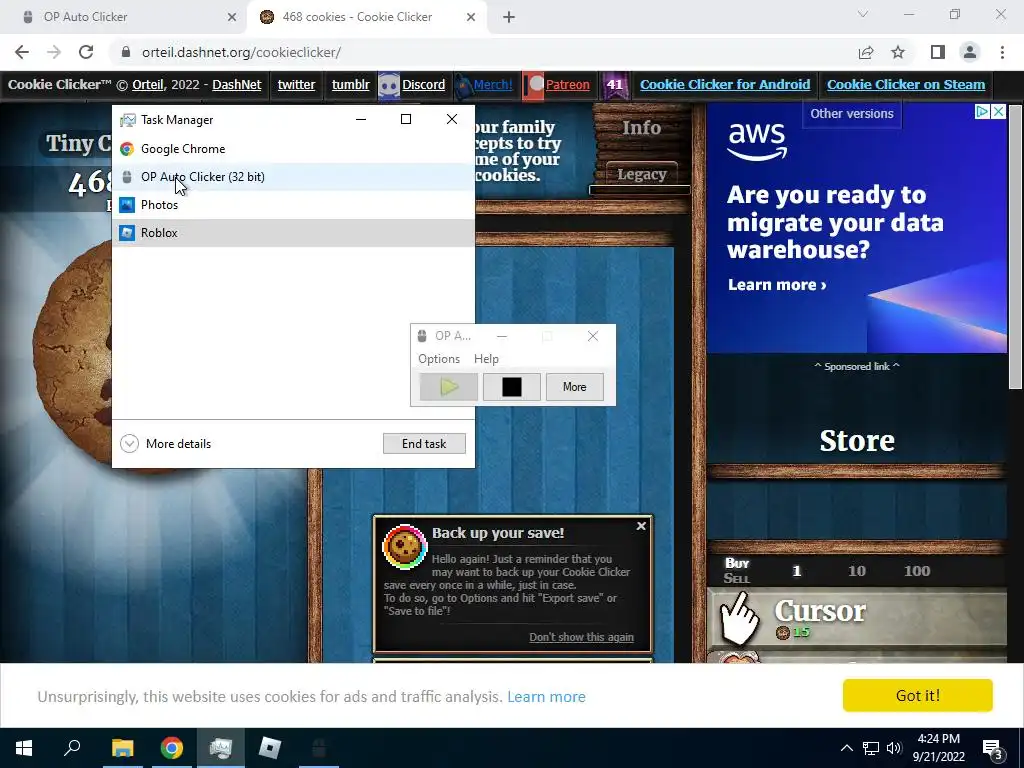
Task: Click the End task button
Action: point(424,443)
